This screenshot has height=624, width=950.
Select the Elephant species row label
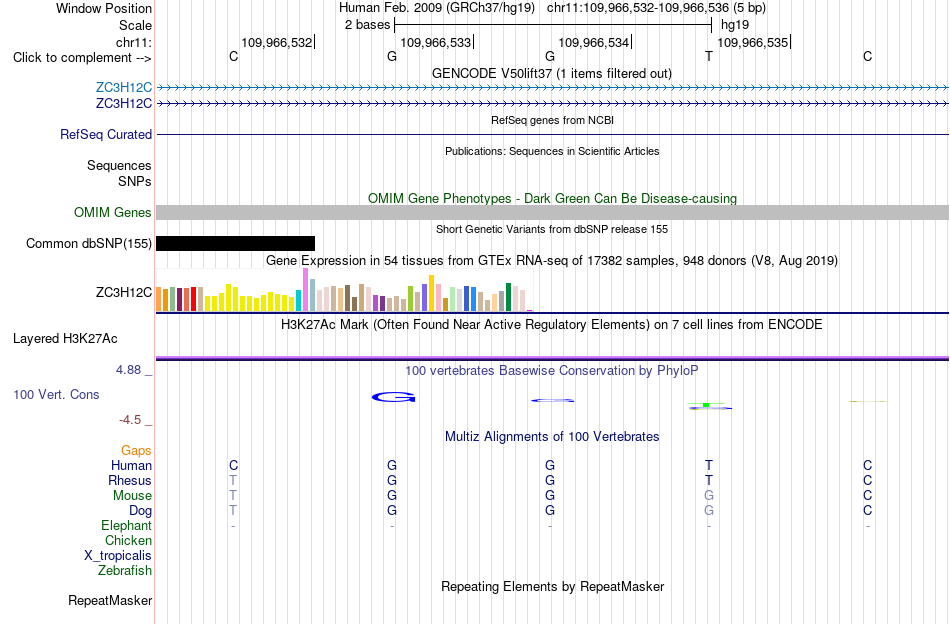(126, 525)
